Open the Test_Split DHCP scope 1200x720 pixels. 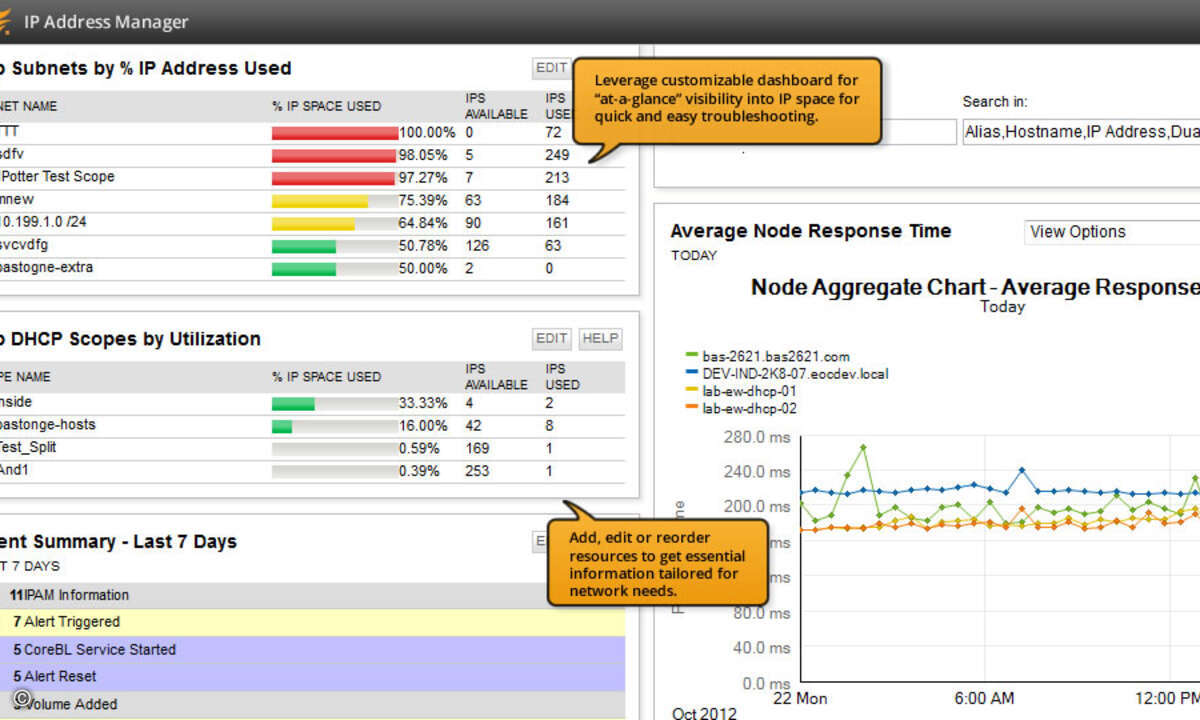(28, 448)
